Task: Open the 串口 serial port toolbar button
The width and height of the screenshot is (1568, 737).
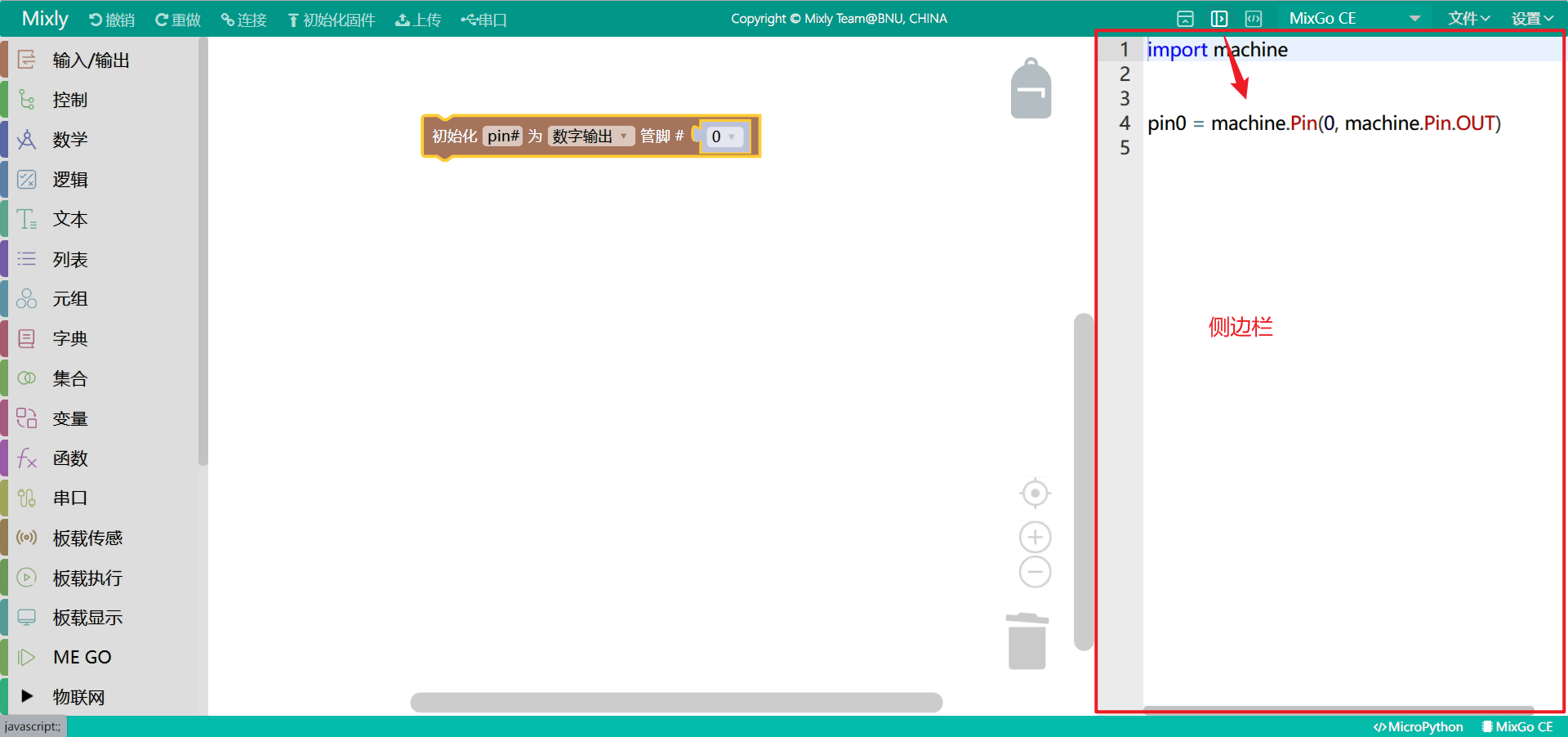Action: click(484, 20)
